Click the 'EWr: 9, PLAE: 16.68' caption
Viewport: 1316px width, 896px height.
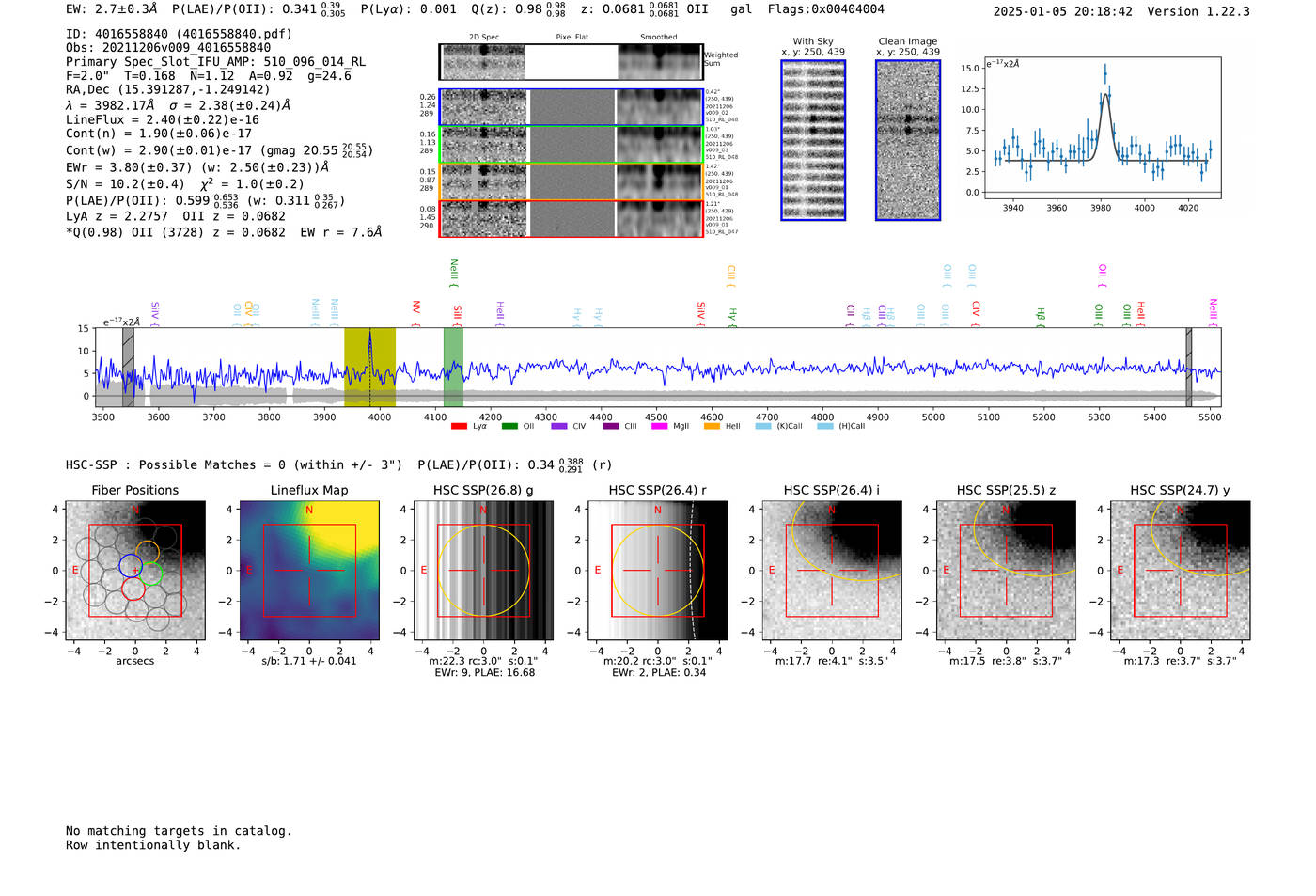tap(484, 673)
